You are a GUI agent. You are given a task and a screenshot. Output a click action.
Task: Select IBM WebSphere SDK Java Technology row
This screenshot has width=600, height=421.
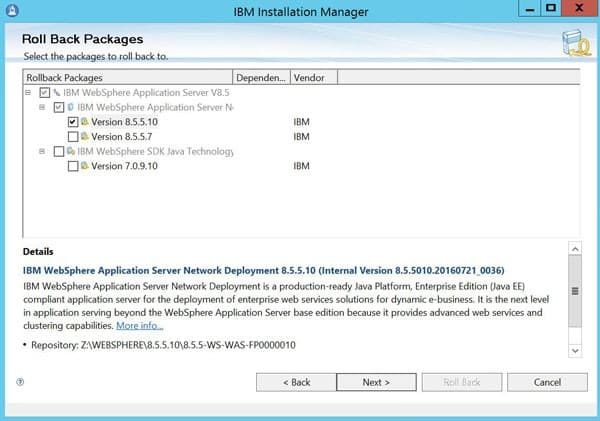pos(155,152)
